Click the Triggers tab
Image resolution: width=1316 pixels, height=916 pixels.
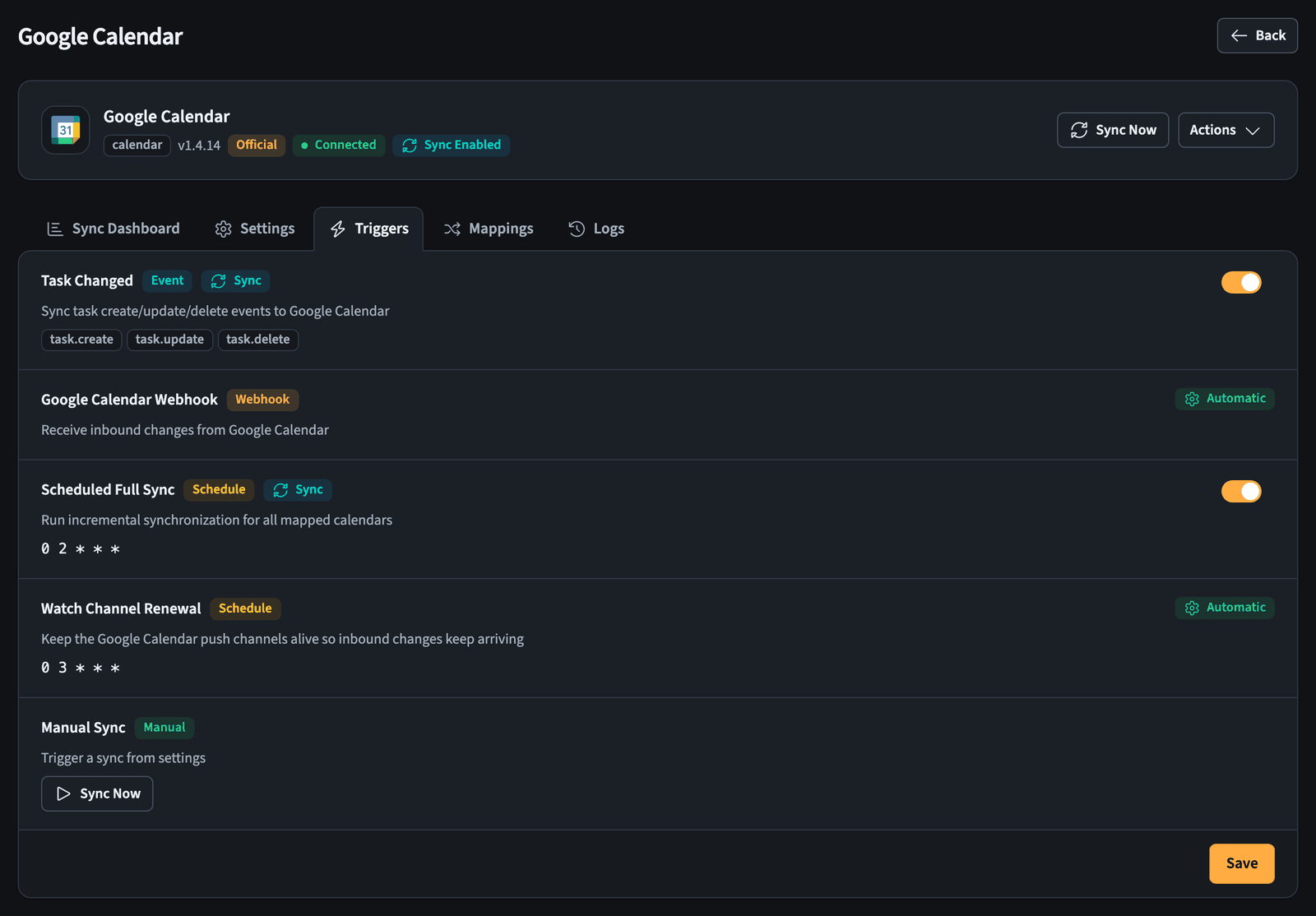coord(368,229)
